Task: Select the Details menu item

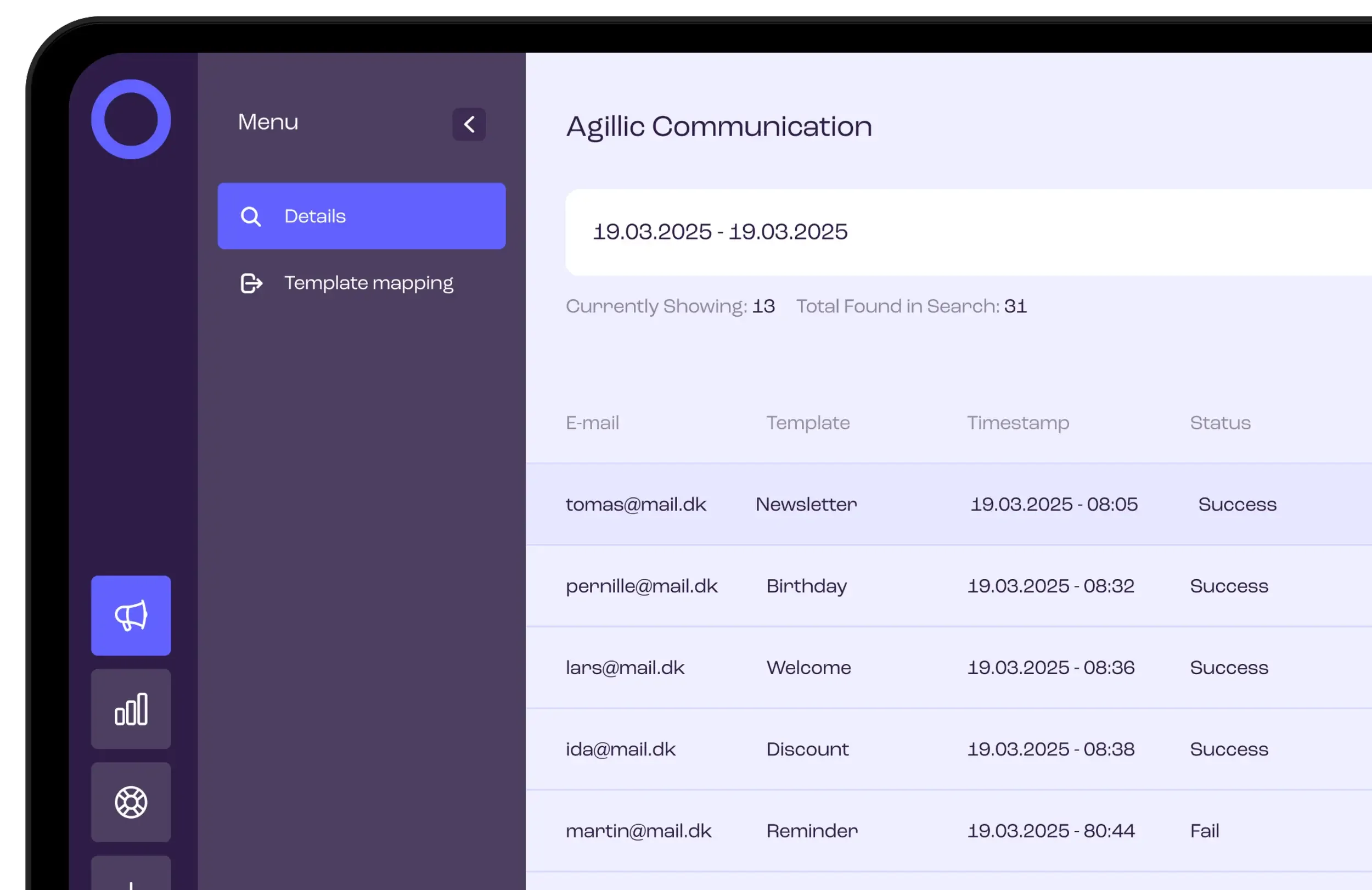Action: [x=362, y=216]
